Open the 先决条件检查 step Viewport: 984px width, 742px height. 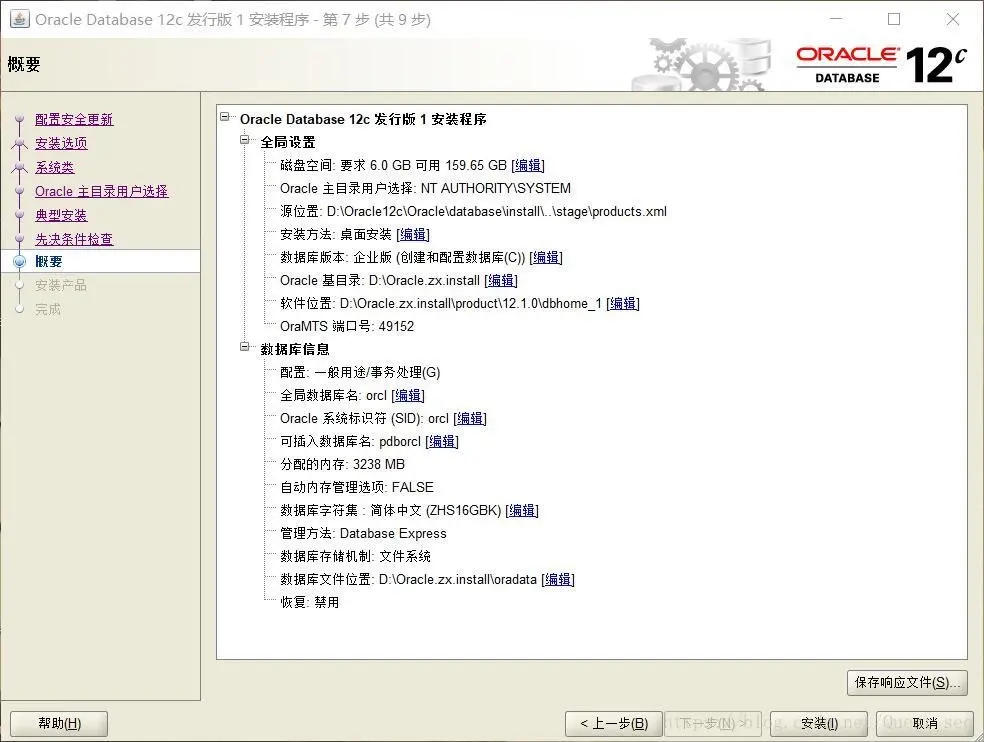[x=74, y=239]
